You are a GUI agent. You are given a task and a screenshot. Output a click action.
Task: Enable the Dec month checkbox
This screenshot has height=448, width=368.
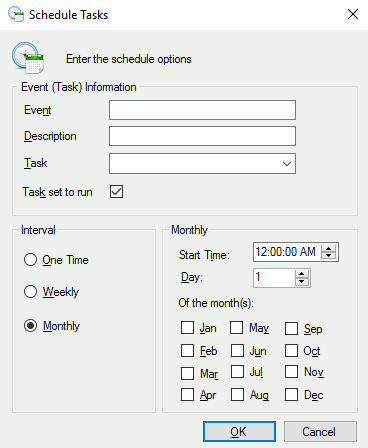(x=291, y=395)
